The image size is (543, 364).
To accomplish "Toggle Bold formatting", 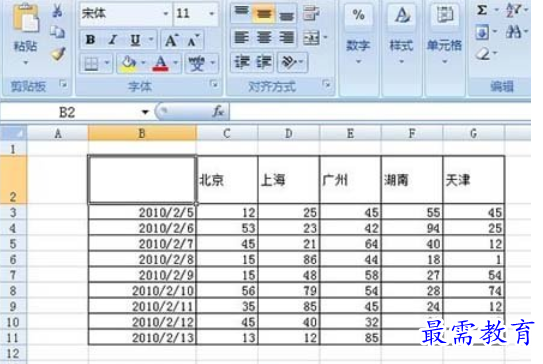I will pyautogui.click(x=90, y=40).
